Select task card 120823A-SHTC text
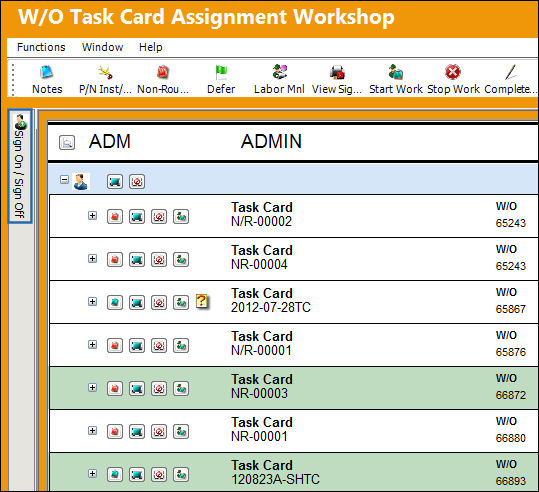This screenshot has width=539, height=492. click(x=275, y=479)
